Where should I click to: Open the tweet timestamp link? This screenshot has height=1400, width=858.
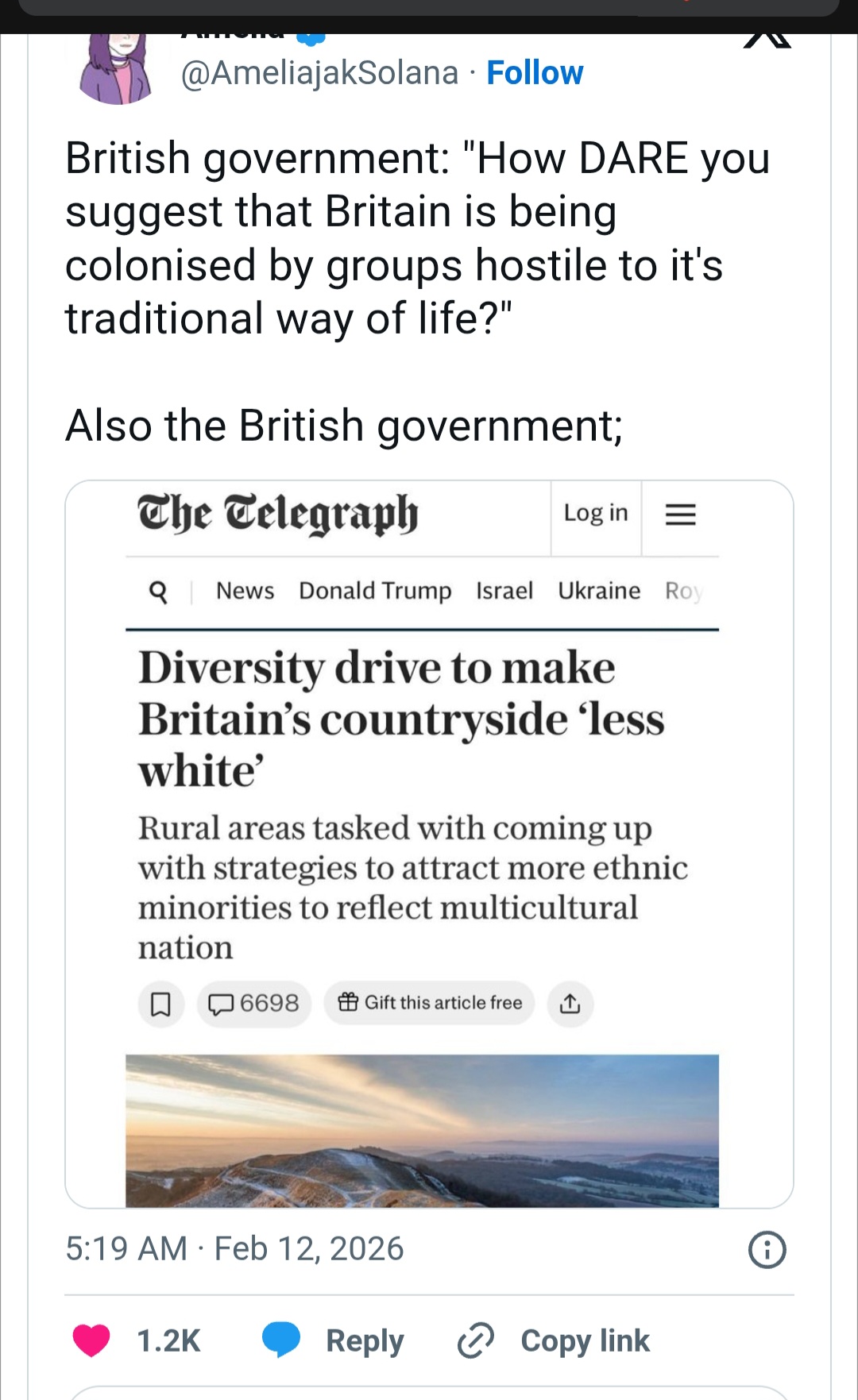coord(234,1249)
